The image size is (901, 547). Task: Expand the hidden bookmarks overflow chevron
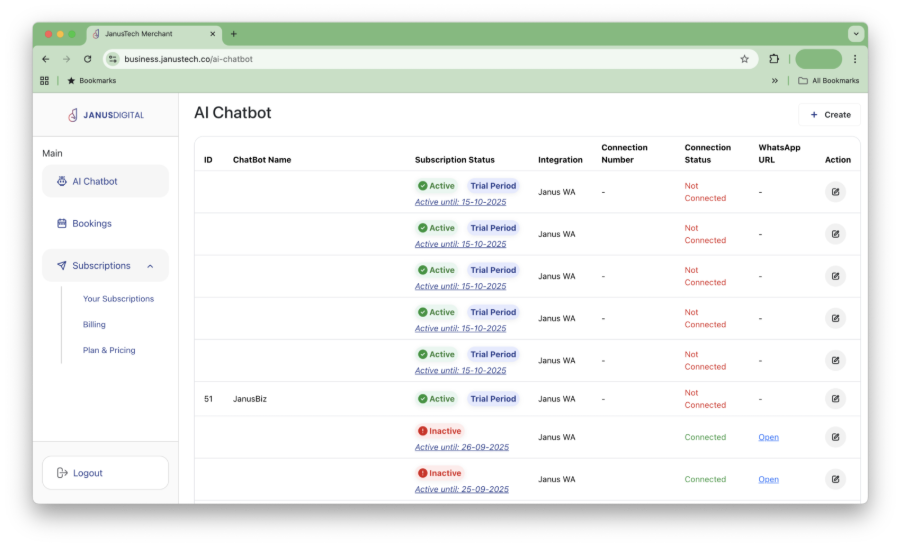(775, 81)
